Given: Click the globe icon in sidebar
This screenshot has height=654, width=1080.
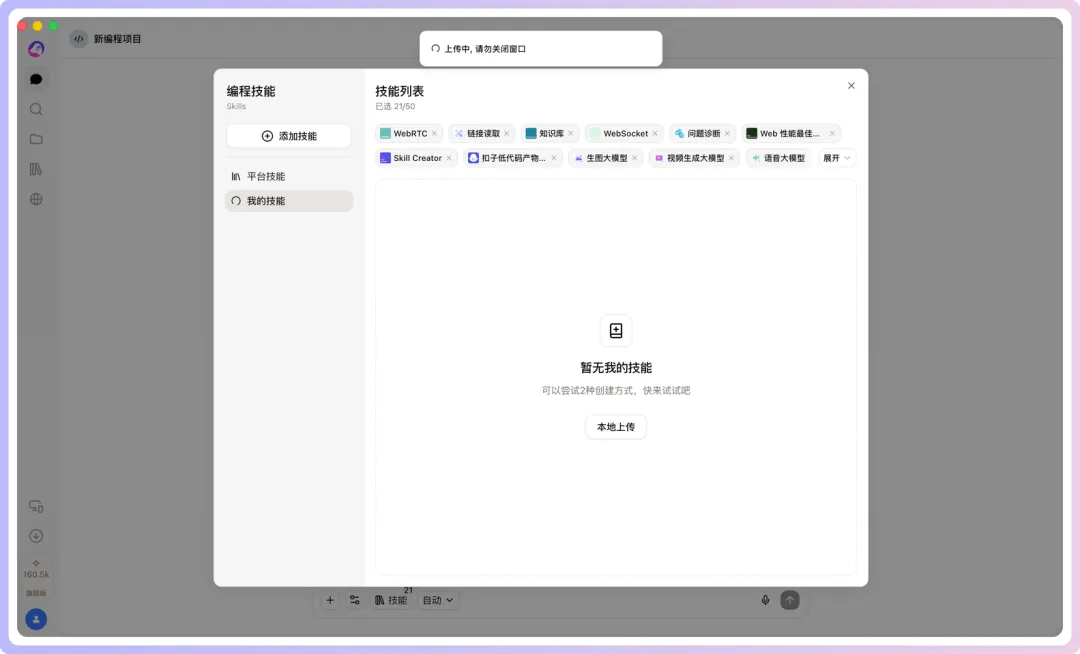Looking at the screenshot, I should pos(36,200).
